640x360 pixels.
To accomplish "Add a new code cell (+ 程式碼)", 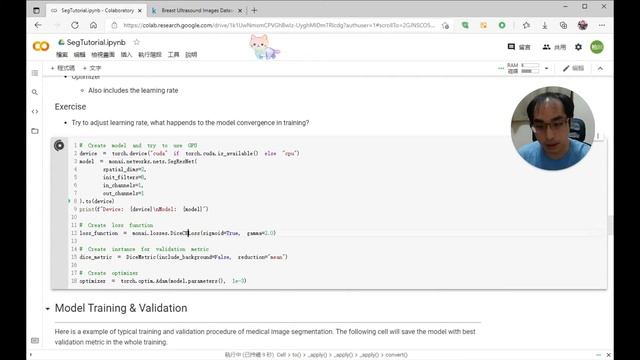I will (62, 68).
